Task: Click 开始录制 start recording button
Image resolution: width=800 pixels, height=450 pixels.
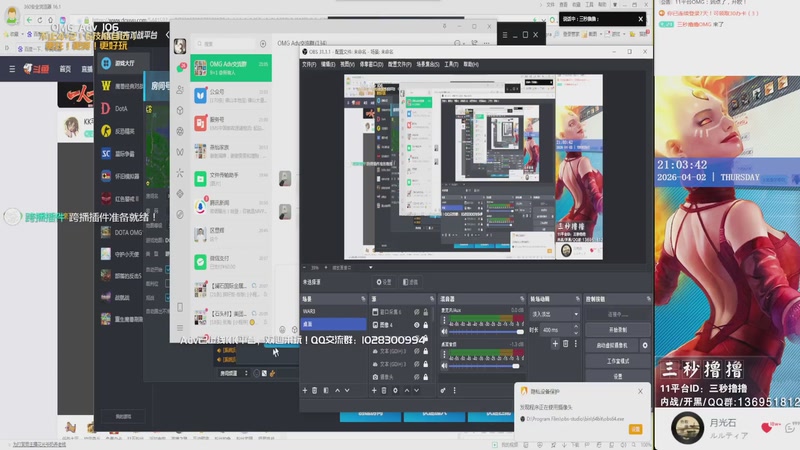Action: 618,330
